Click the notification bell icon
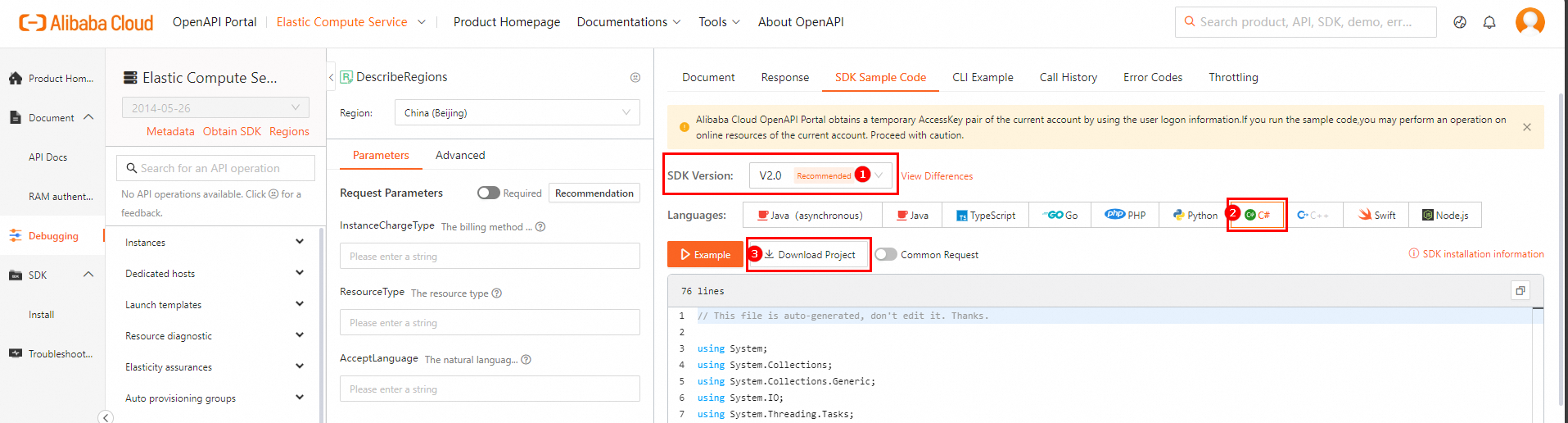This screenshot has height=423, width=1568. [1489, 22]
